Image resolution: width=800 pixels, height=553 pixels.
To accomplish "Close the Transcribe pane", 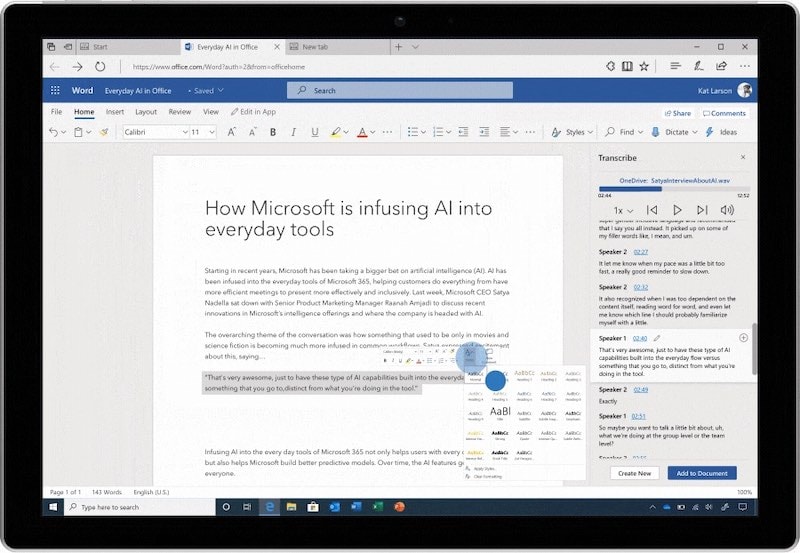I will (743, 157).
